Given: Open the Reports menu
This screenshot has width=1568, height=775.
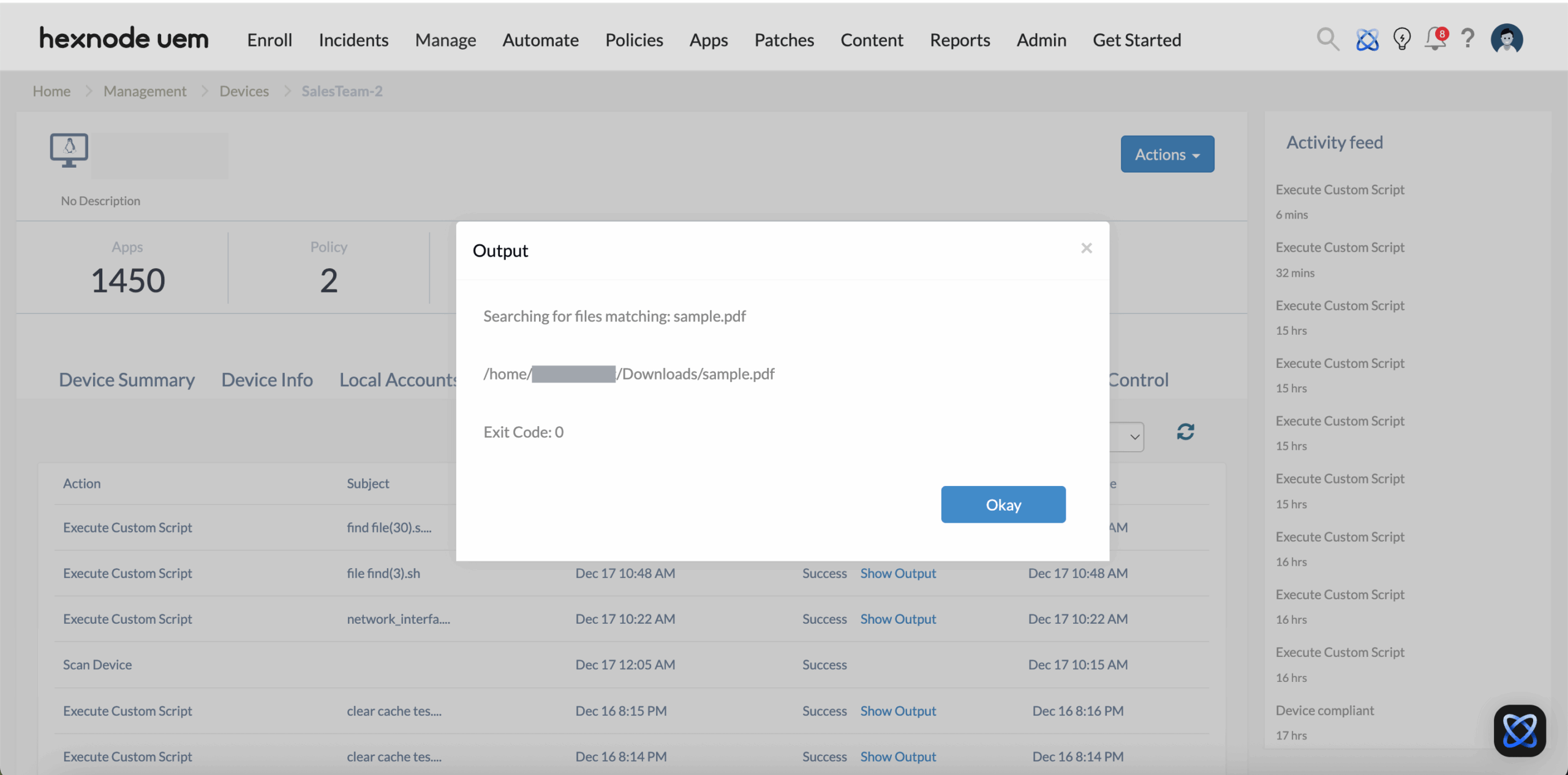Looking at the screenshot, I should point(960,40).
